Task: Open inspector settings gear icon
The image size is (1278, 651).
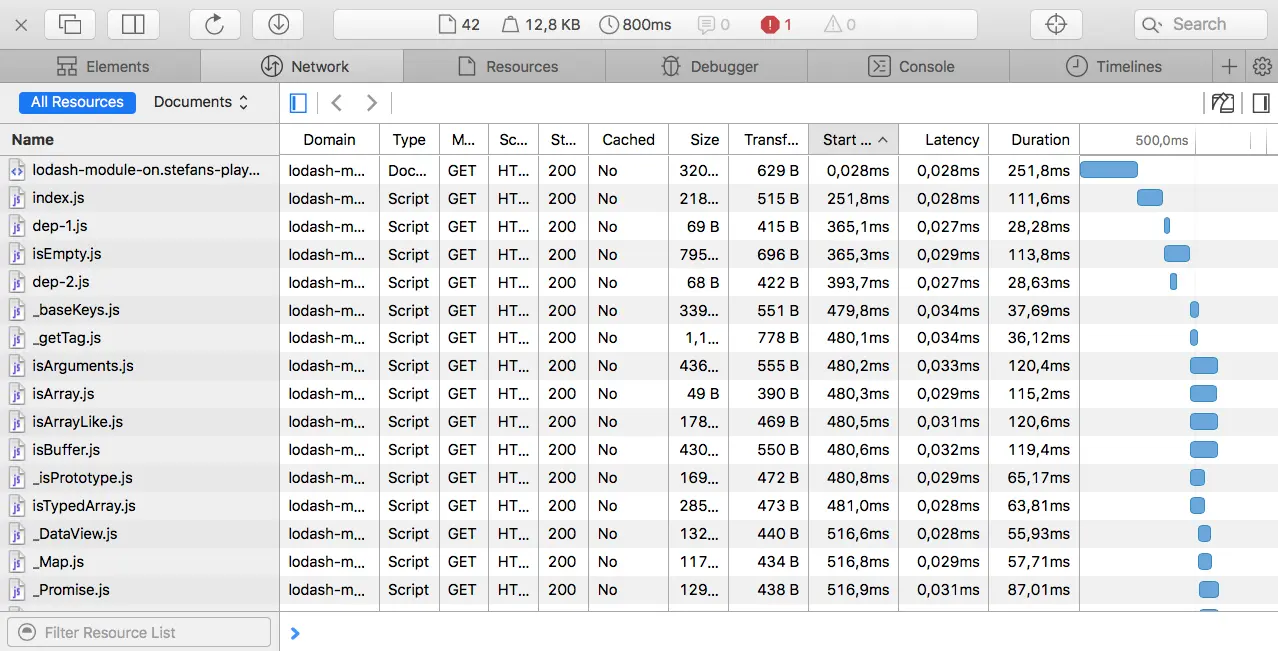Action: coord(1262,66)
